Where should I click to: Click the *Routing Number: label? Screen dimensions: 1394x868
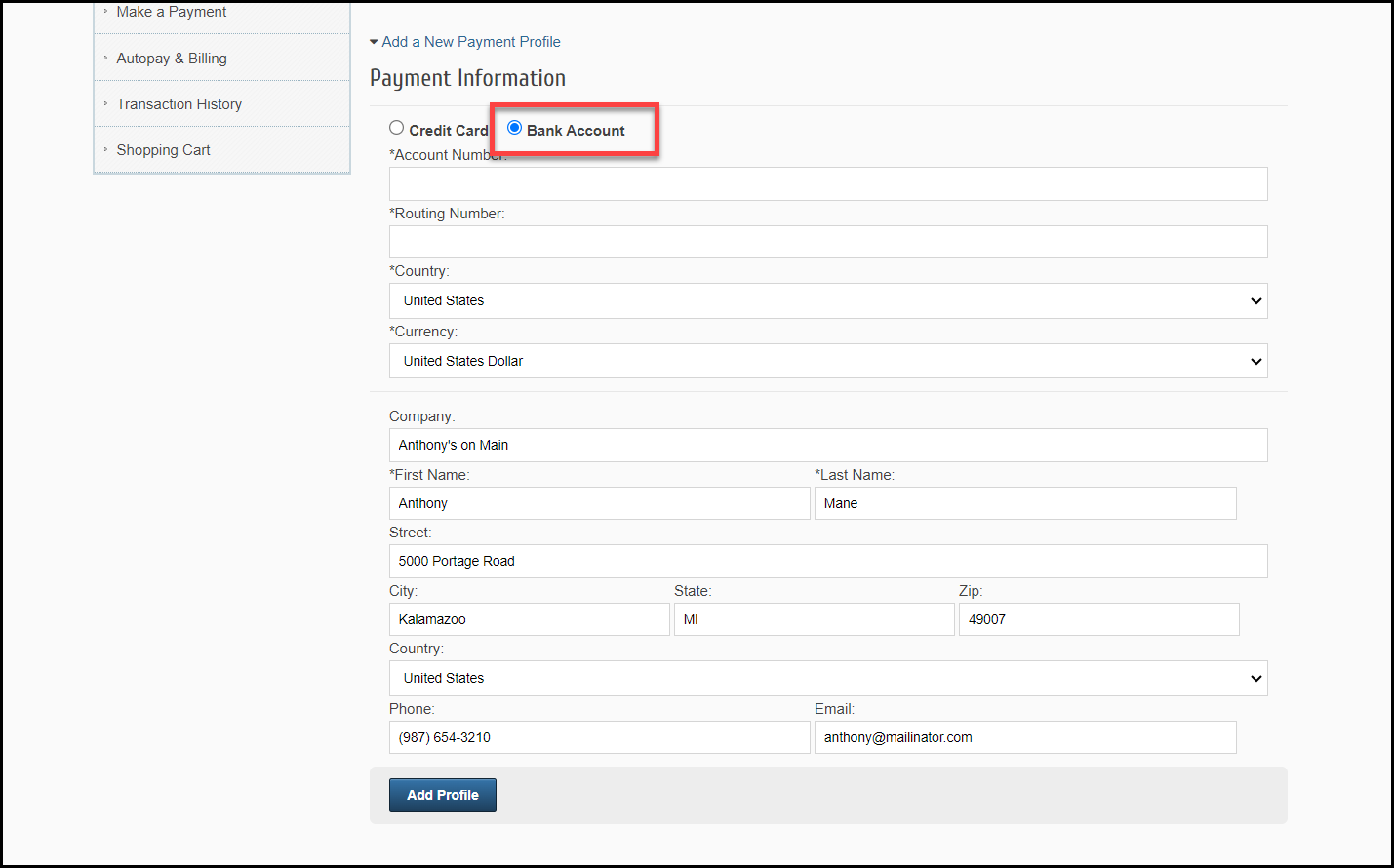[447, 214]
